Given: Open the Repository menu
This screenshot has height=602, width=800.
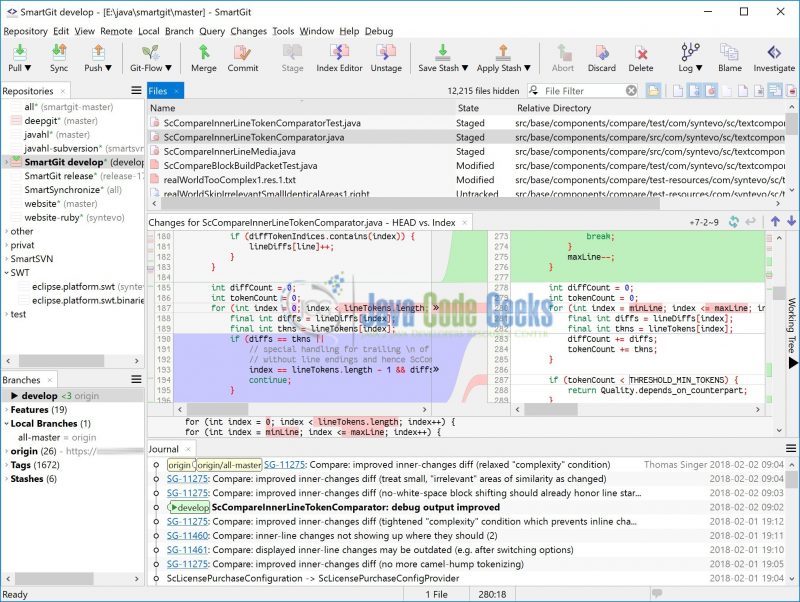Looking at the screenshot, I should click(x=25, y=31).
